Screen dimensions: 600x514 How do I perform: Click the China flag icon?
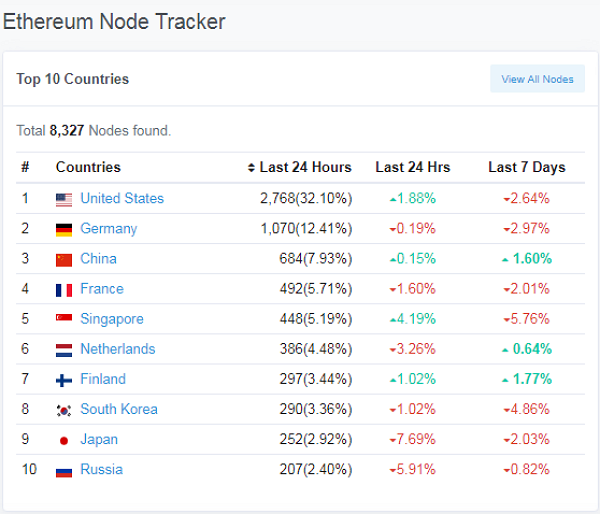pyautogui.click(x=64, y=260)
